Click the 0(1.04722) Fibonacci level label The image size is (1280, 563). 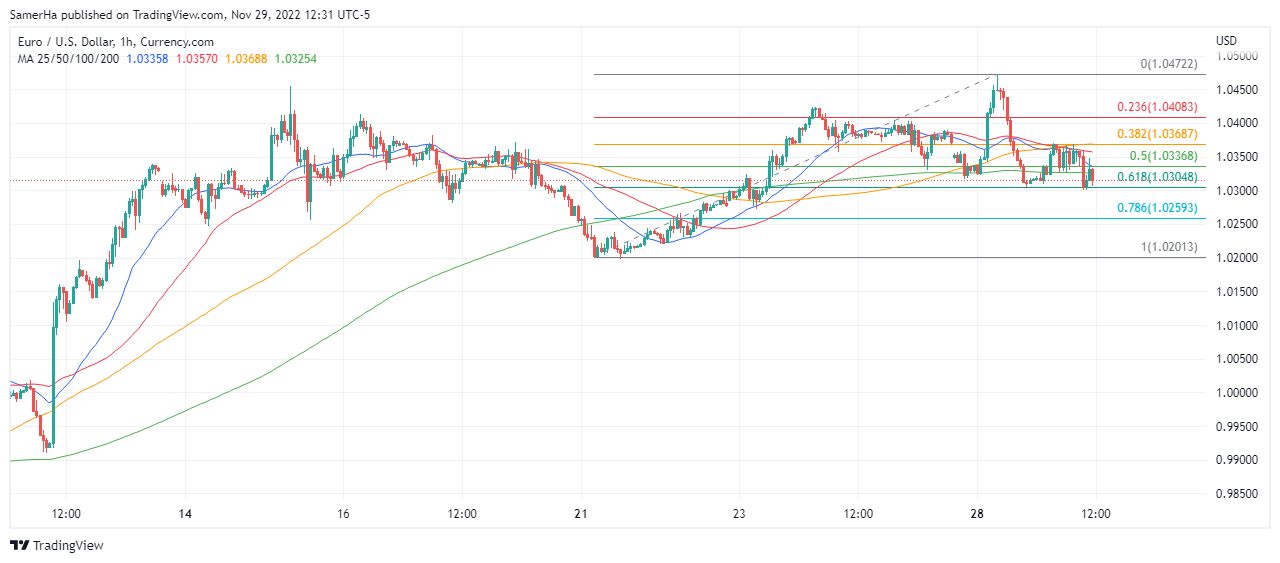click(1168, 64)
